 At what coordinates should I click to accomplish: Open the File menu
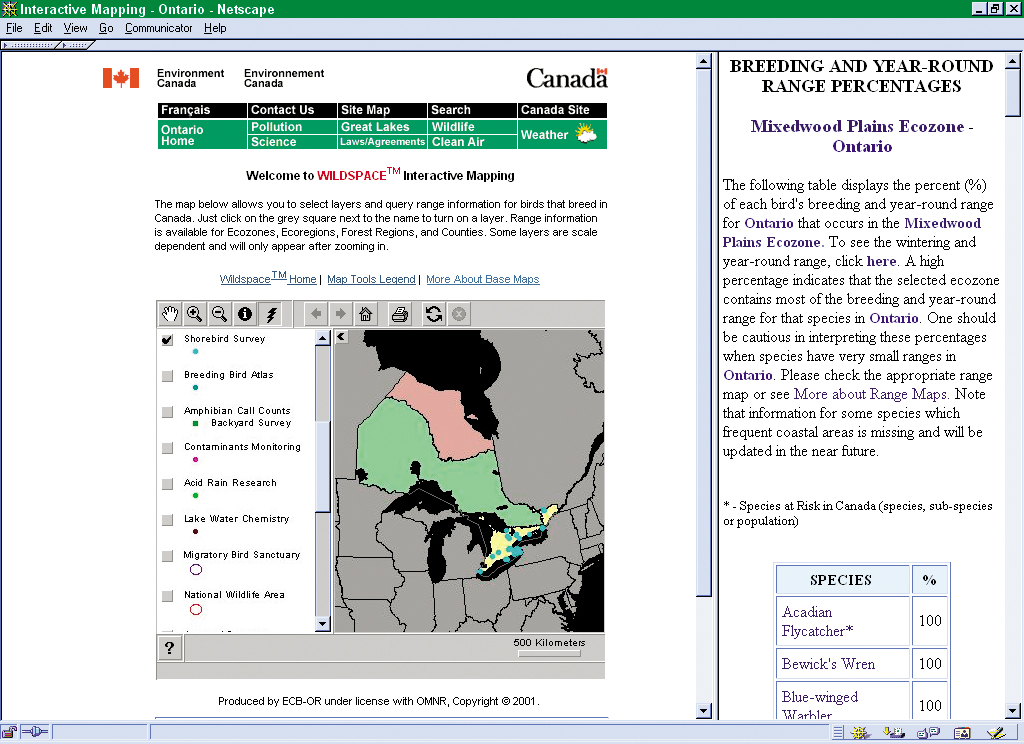14,28
